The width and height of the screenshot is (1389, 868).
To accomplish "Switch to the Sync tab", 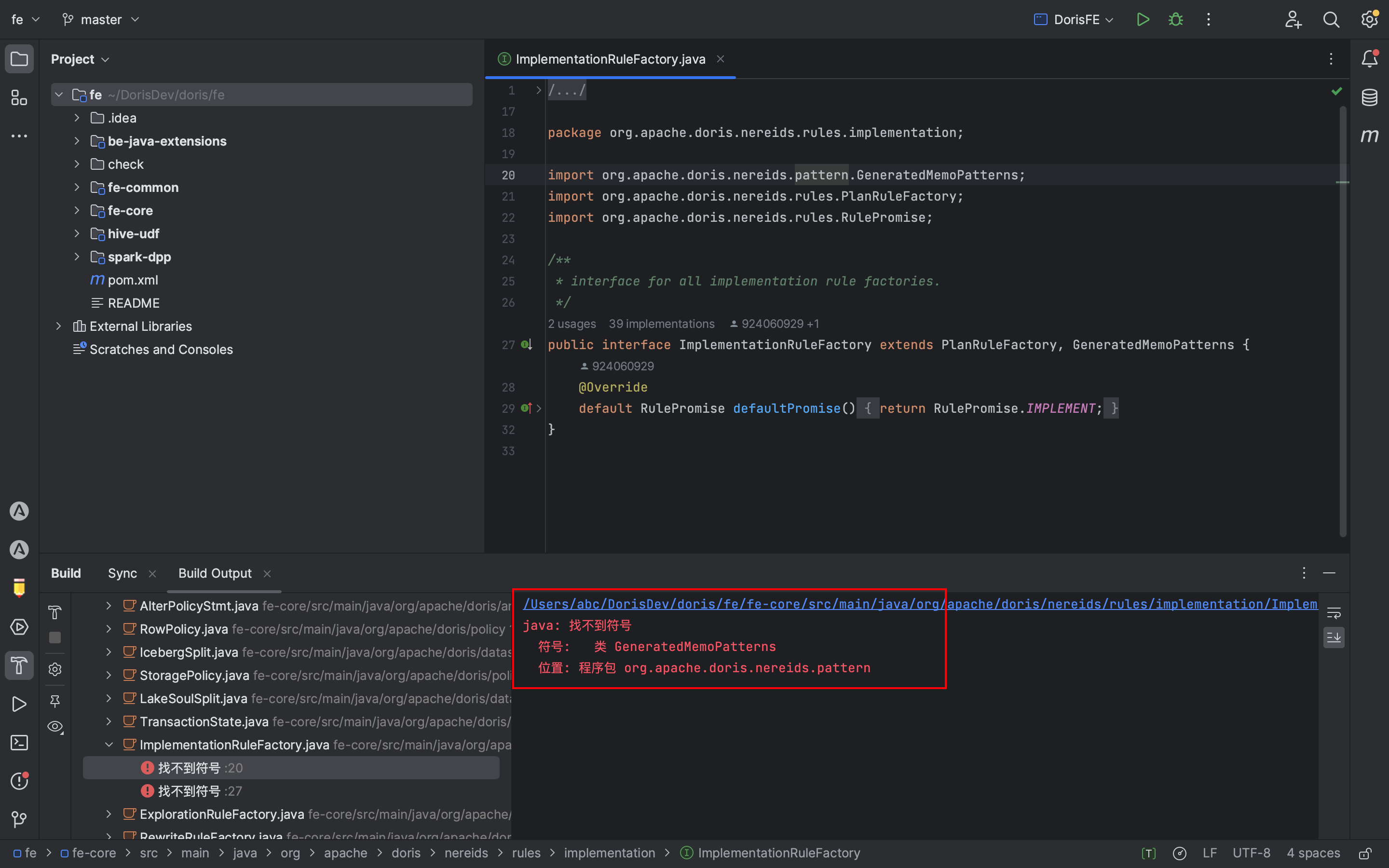I will [x=122, y=573].
